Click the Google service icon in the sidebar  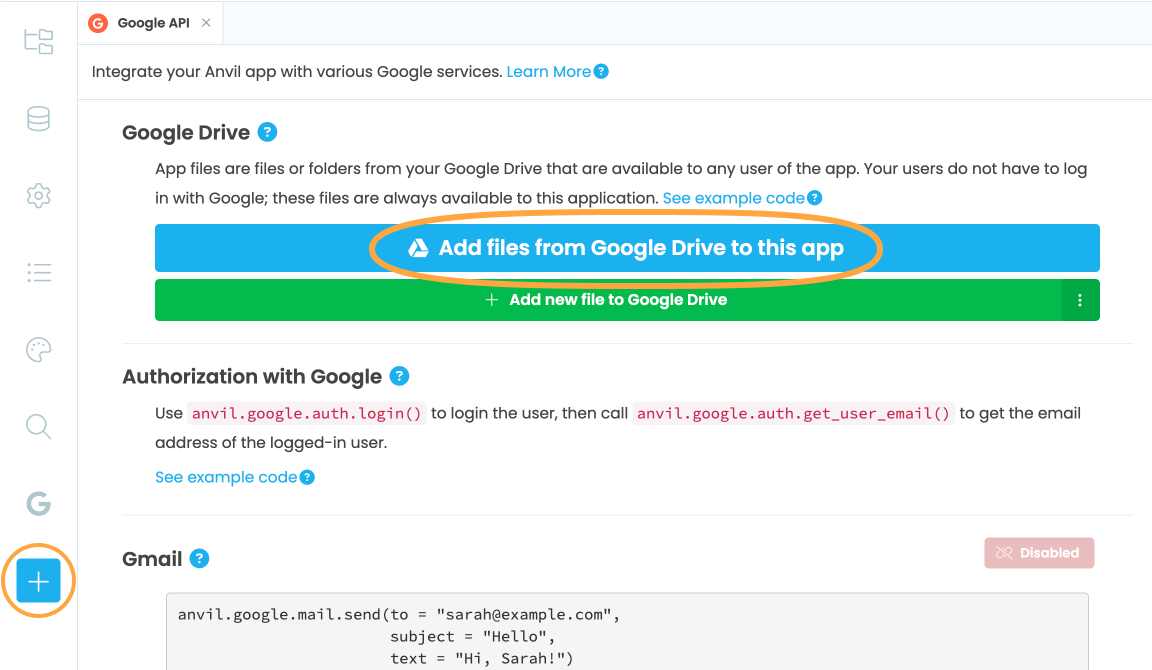[x=38, y=504]
